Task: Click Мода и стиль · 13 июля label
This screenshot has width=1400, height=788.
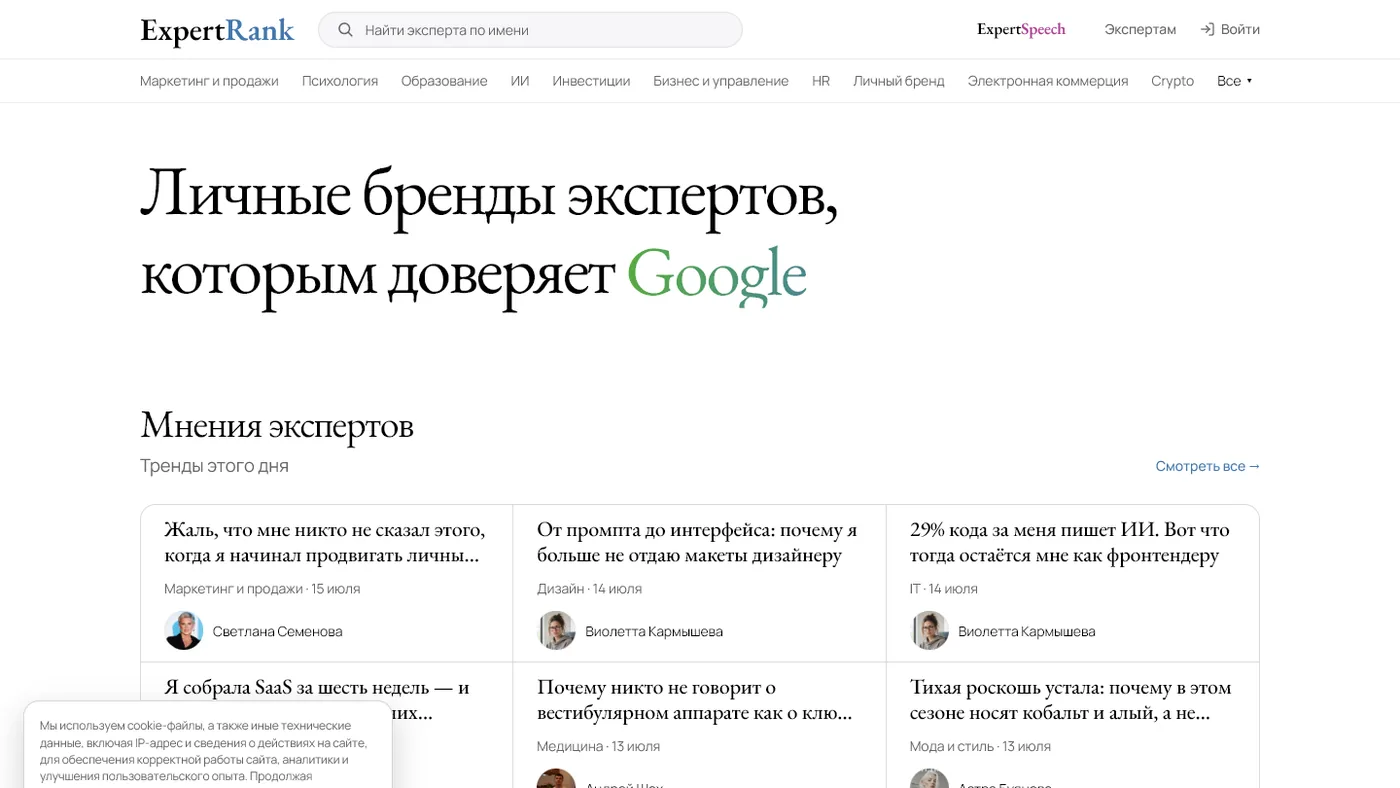Action: (980, 747)
